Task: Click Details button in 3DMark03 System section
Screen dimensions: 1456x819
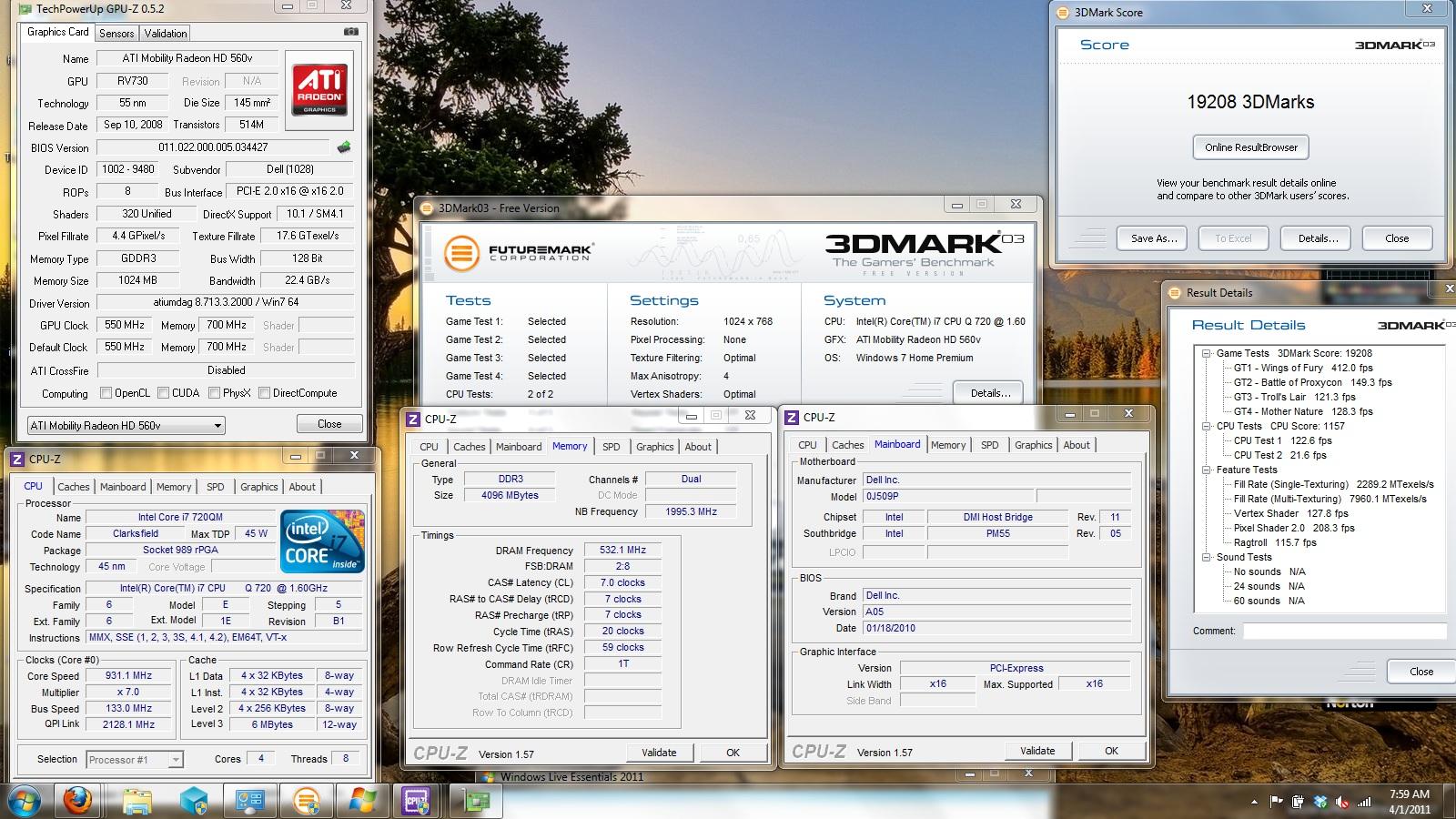Action: click(990, 393)
